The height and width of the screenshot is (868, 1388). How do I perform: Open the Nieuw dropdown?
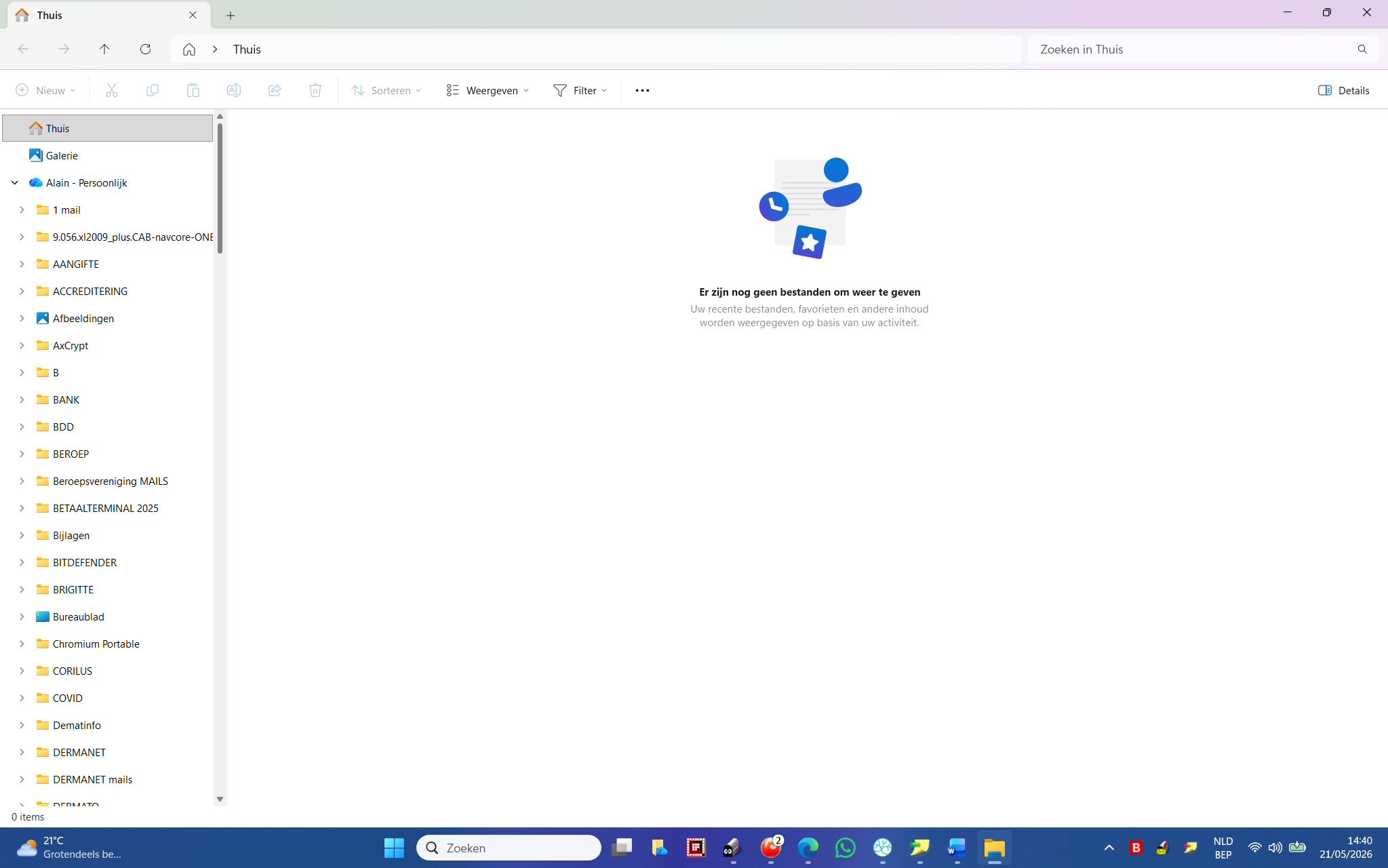tap(45, 90)
